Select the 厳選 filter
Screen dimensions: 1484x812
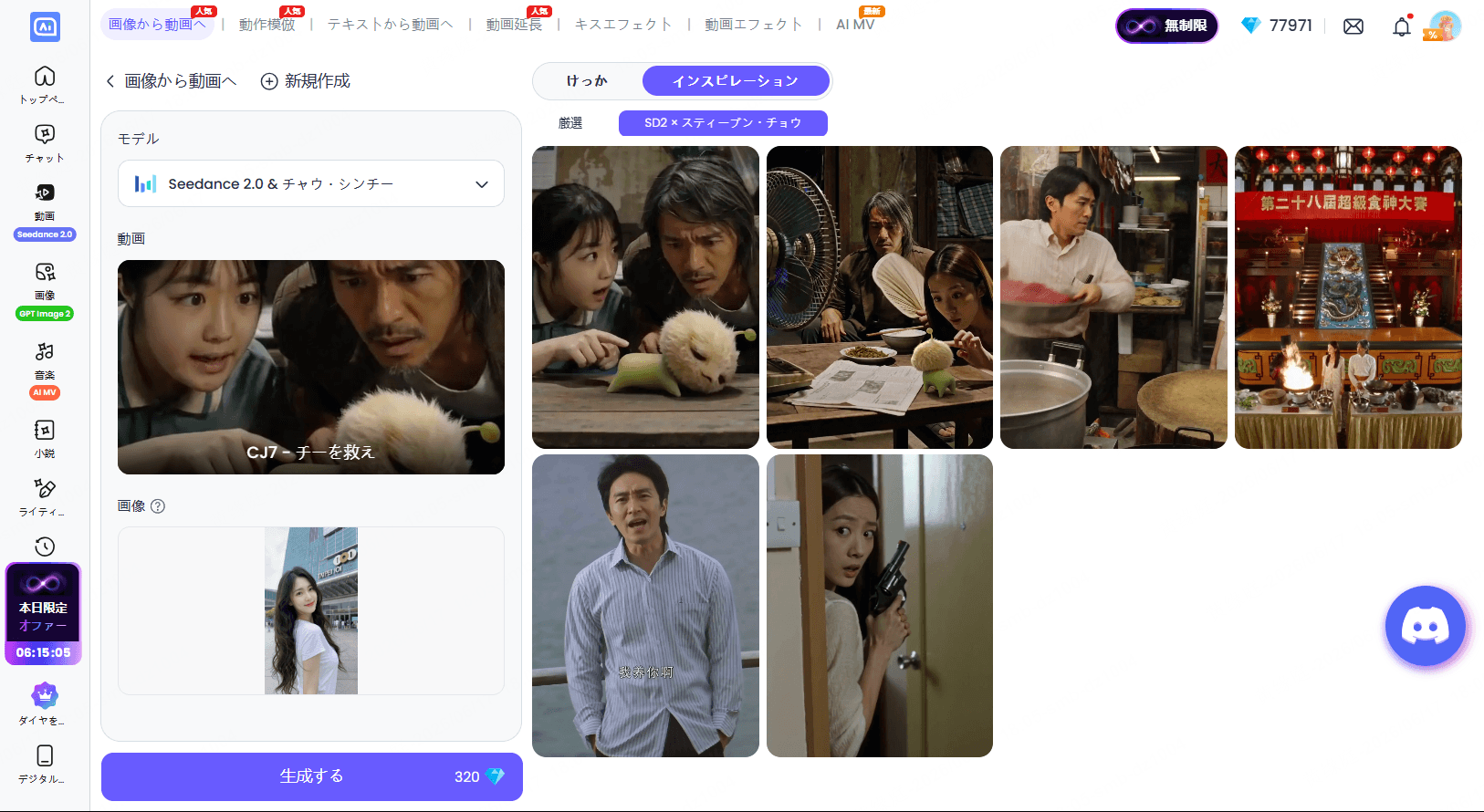click(570, 123)
